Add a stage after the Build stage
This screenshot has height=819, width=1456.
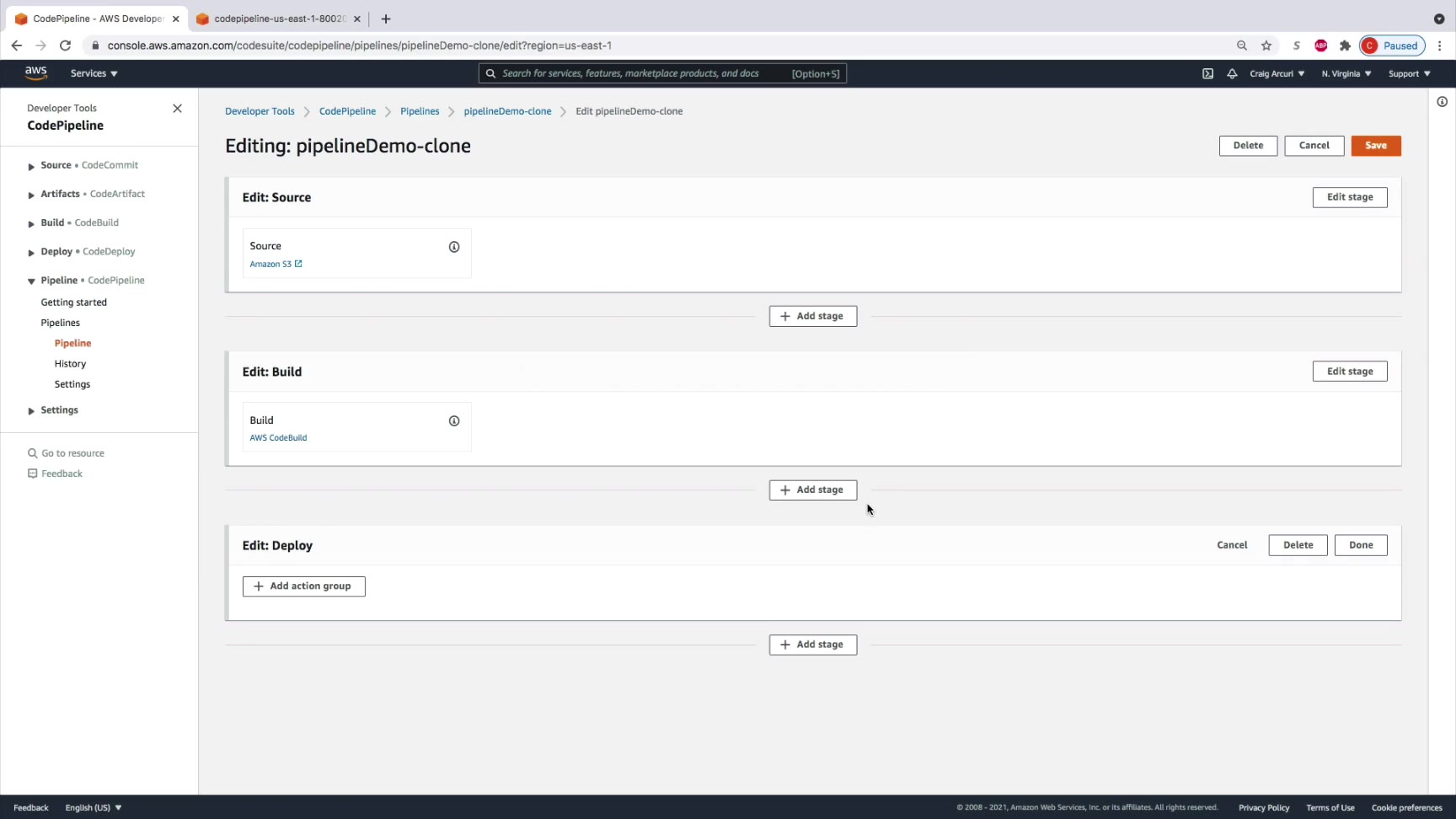click(x=813, y=490)
